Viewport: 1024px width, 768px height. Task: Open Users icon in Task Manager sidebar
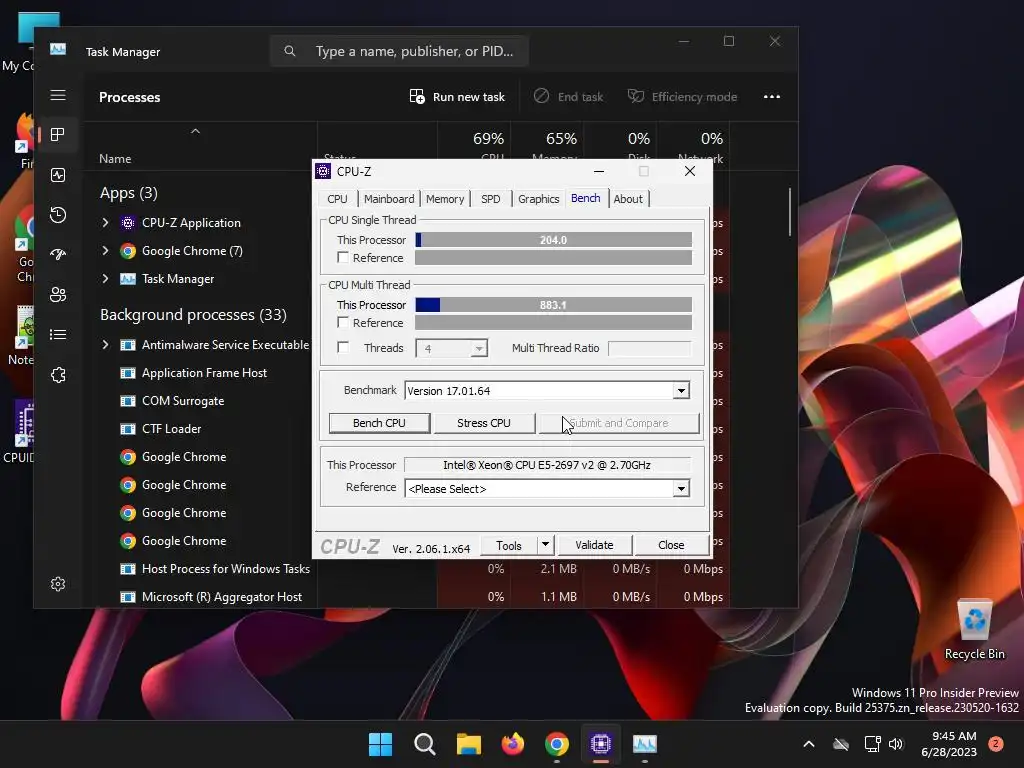pos(57,295)
